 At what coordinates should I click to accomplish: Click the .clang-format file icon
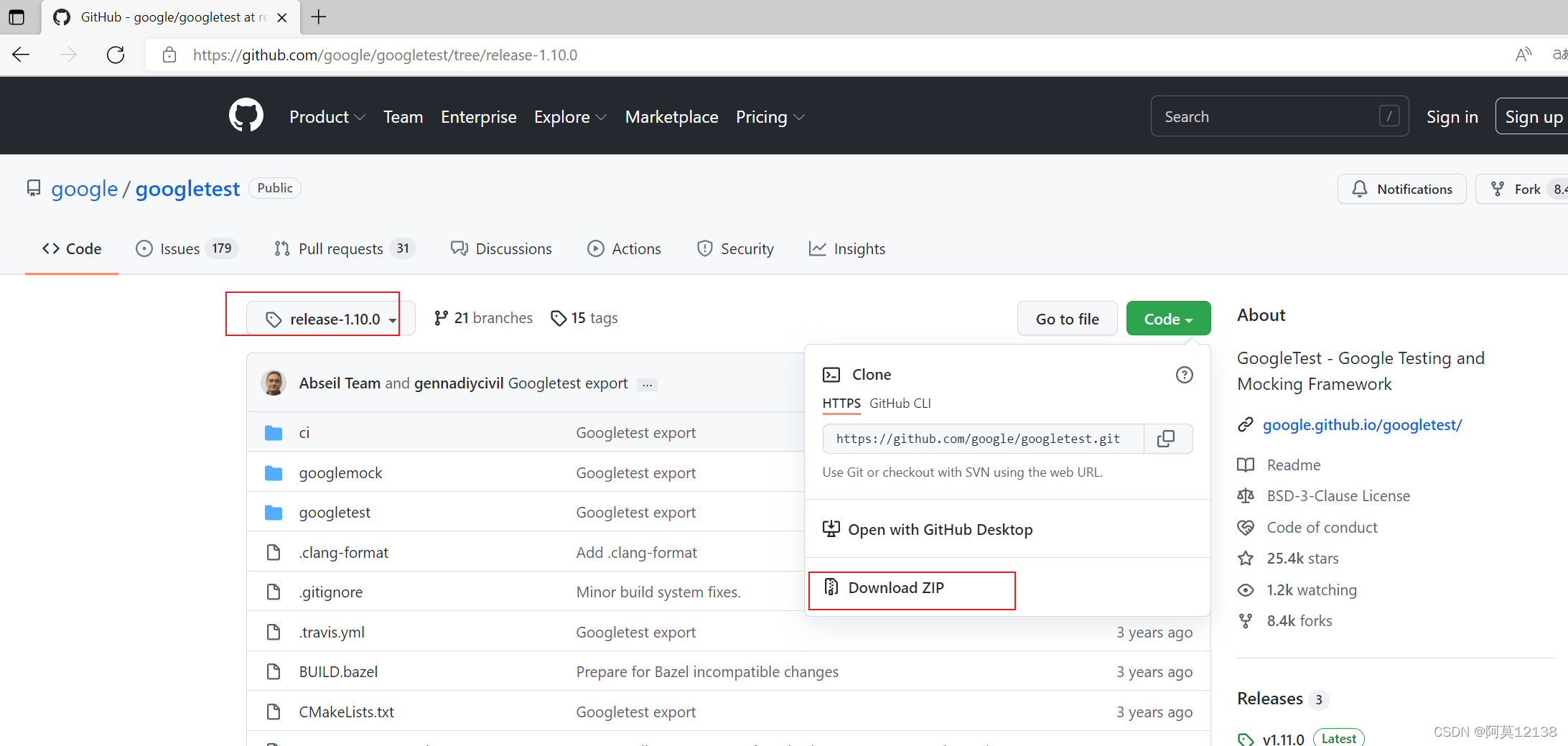click(274, 553)
